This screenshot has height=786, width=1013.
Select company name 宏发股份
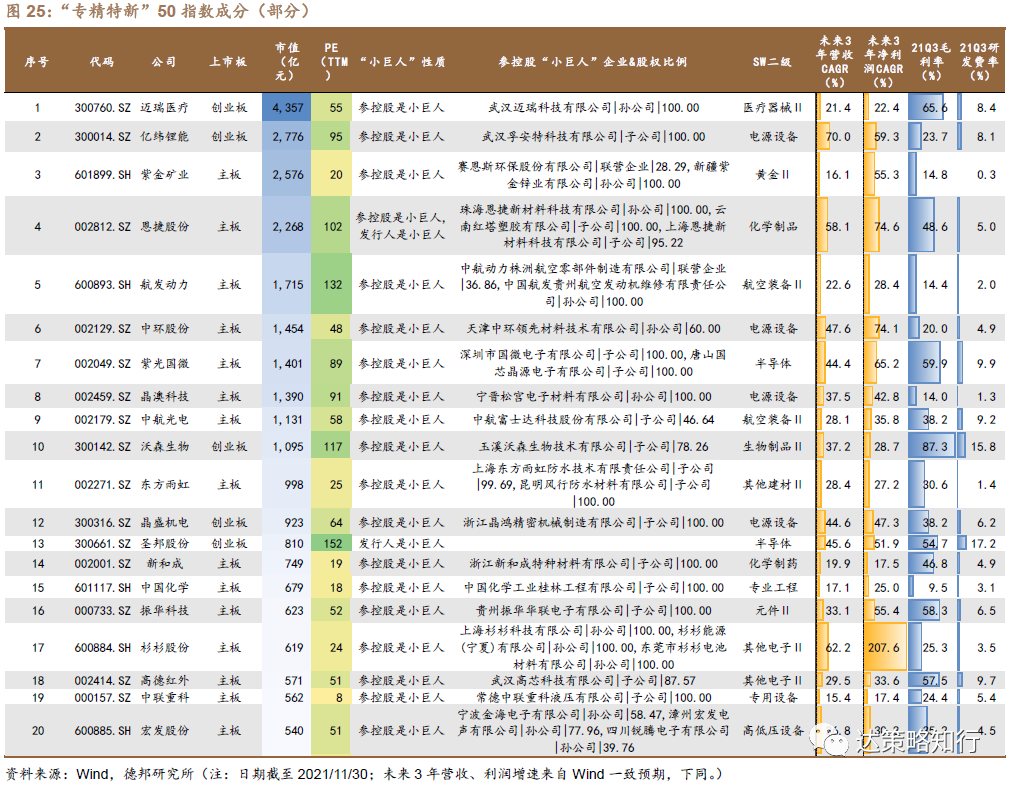(x=165, y=730)
